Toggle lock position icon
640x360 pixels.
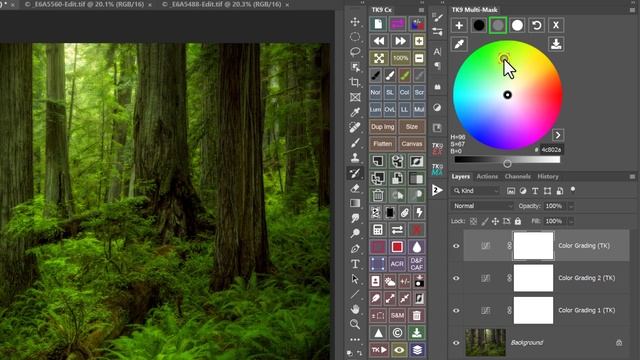click(495, 221)
